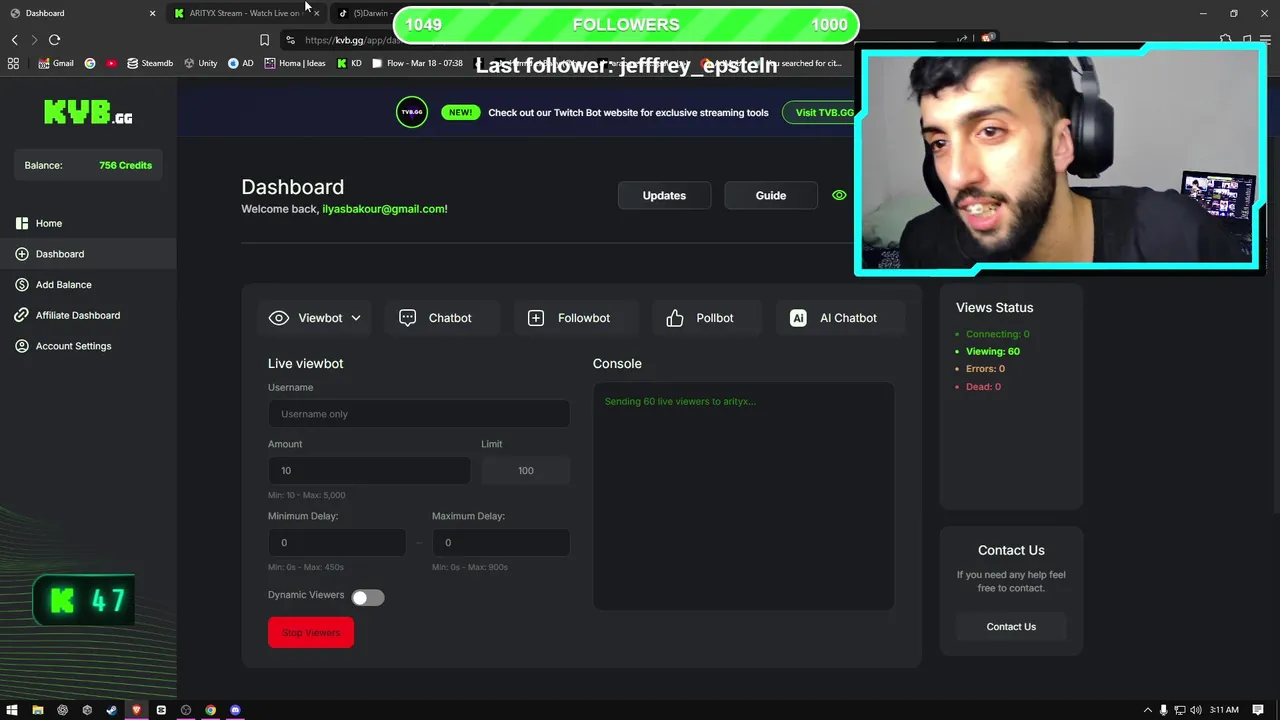Click 'Errors: 0' status text
This screenshot has height=720, width=1280.
tap(985, 369)
